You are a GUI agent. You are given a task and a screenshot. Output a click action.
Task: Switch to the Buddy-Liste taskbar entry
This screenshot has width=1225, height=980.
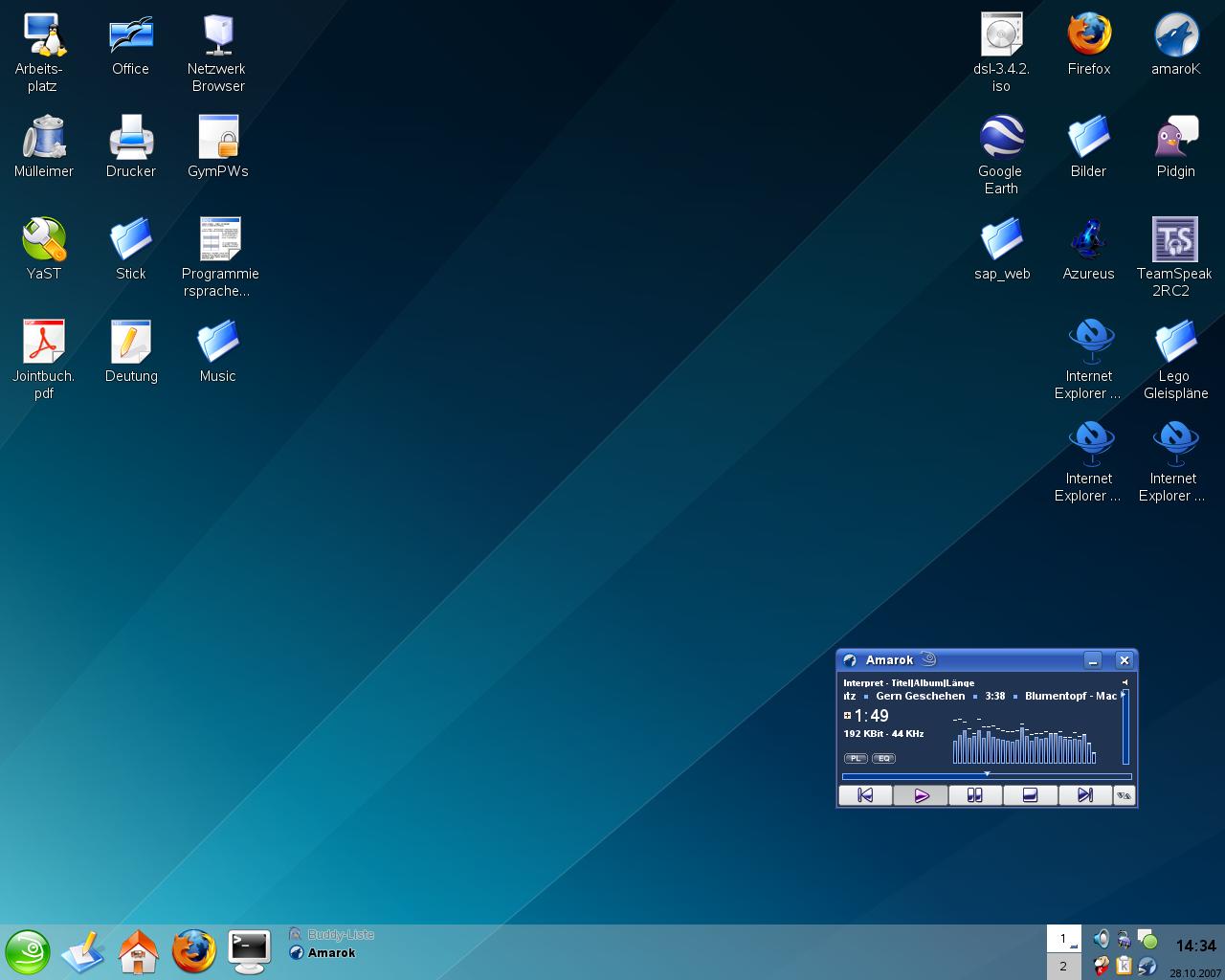coord(331,935)
